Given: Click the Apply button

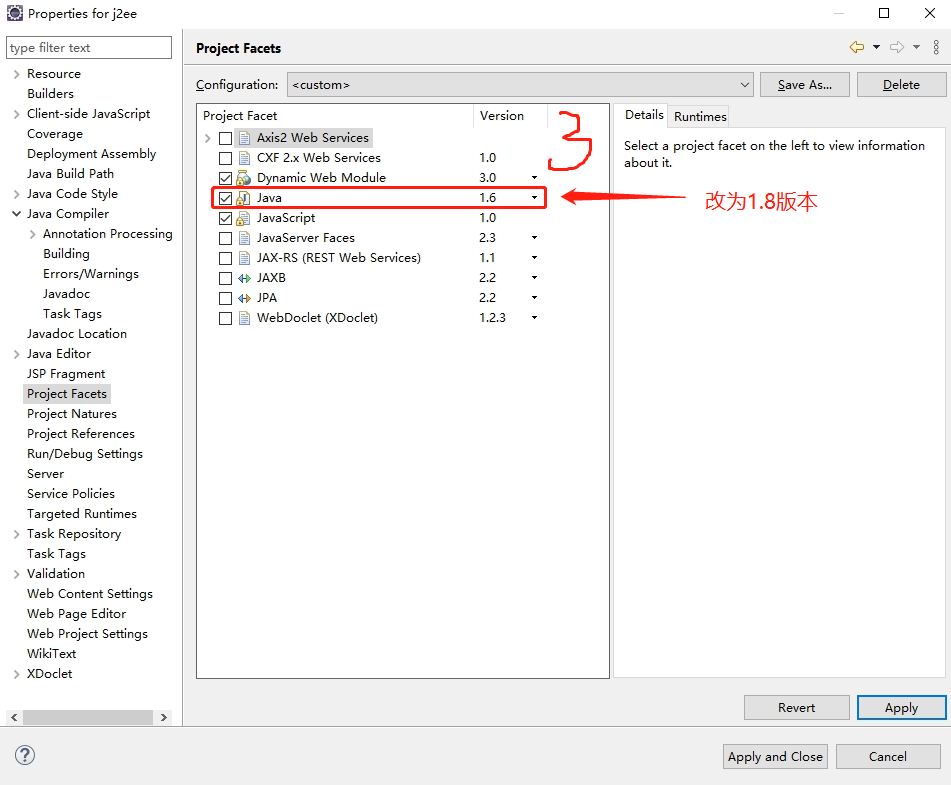Looking at the screenshot, I should (901, 707).
